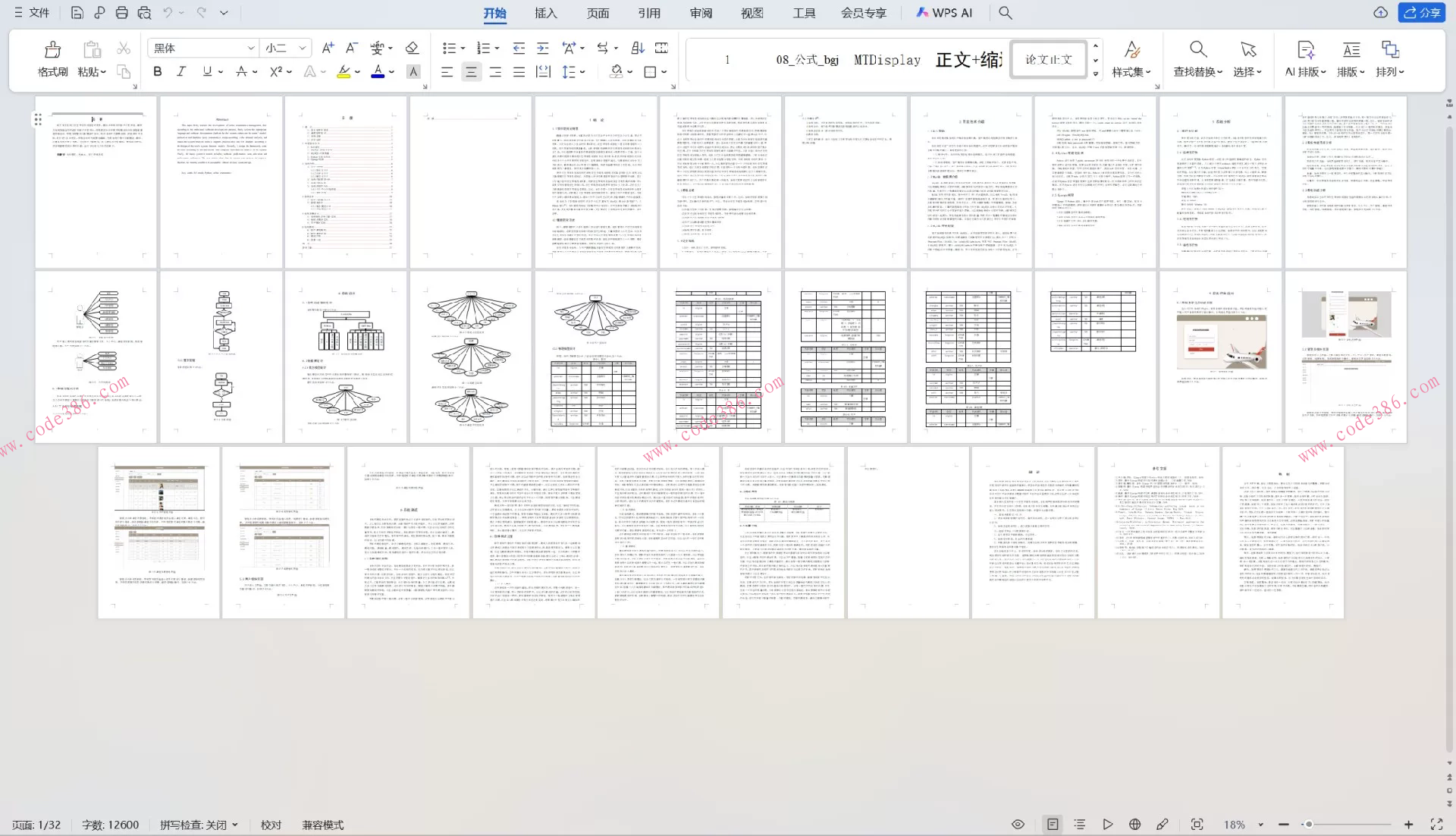Select the first page thumbnail of the document

[96, 181]
